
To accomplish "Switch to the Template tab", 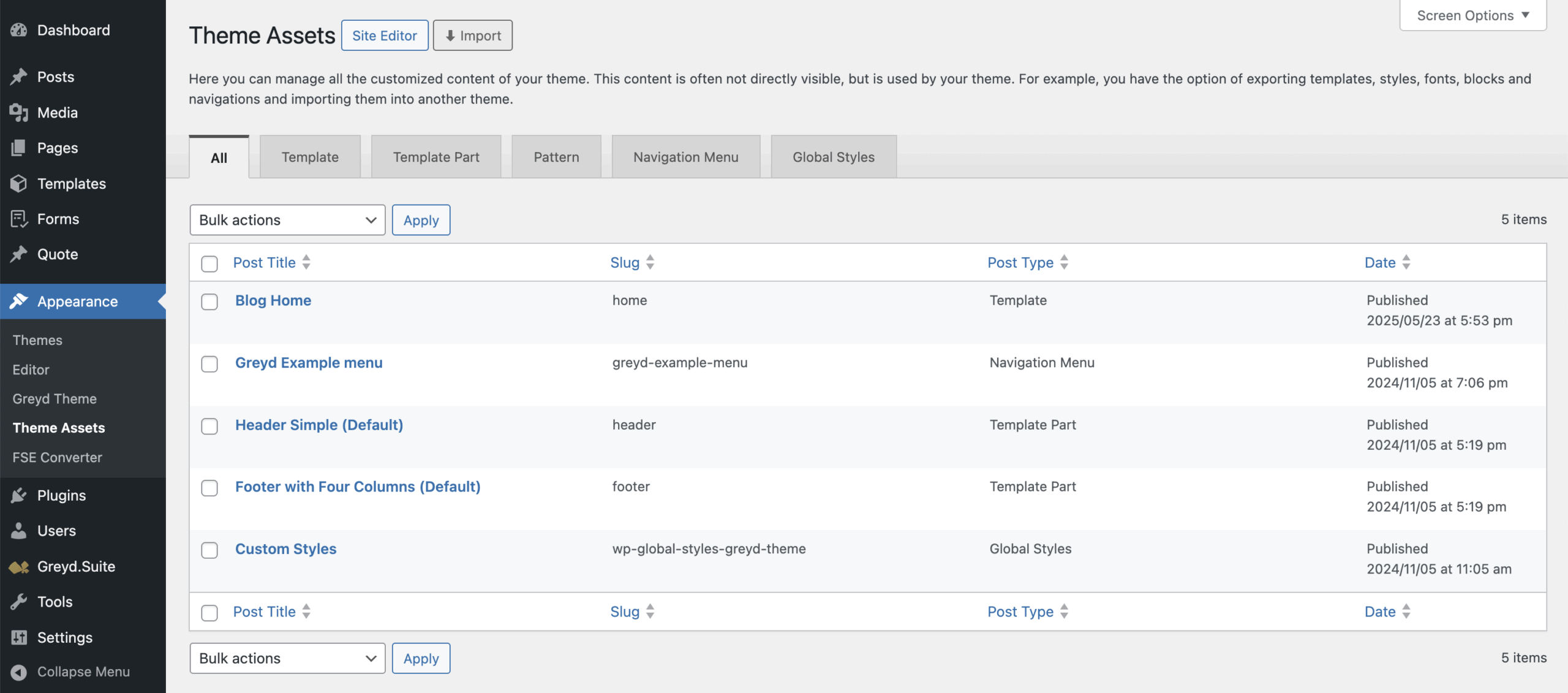I will [310, 157].
